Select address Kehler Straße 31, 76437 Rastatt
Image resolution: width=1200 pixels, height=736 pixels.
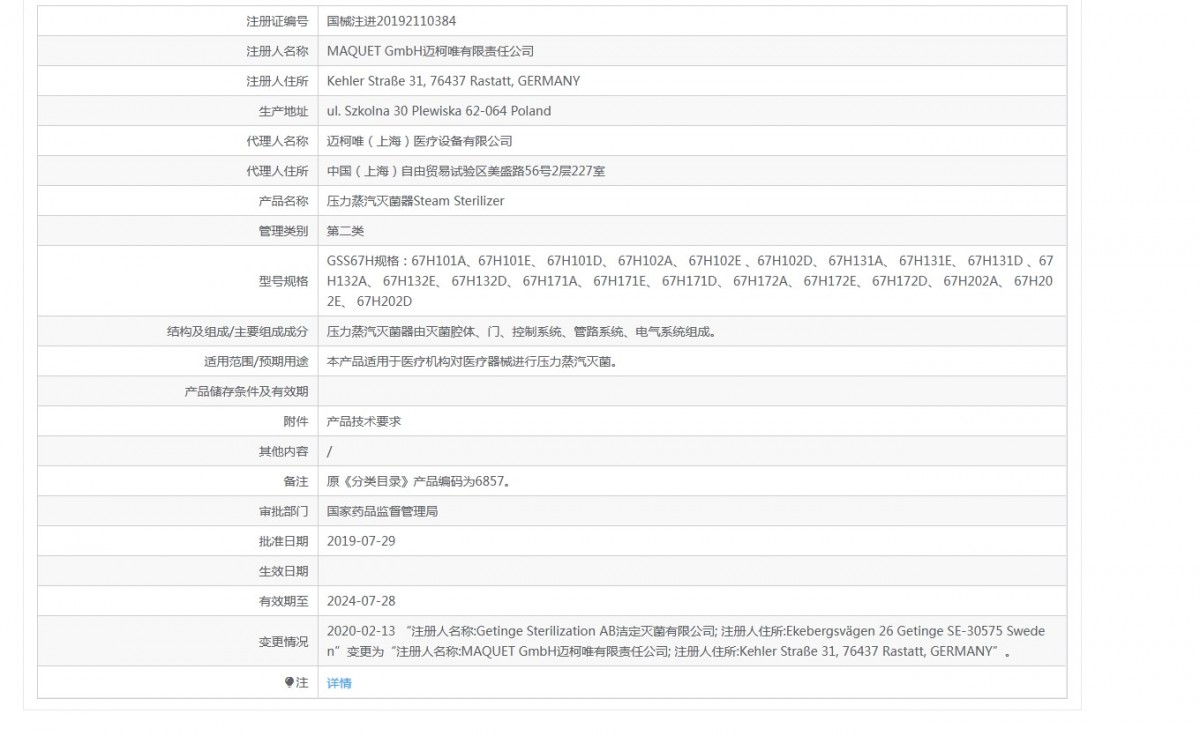420,81
